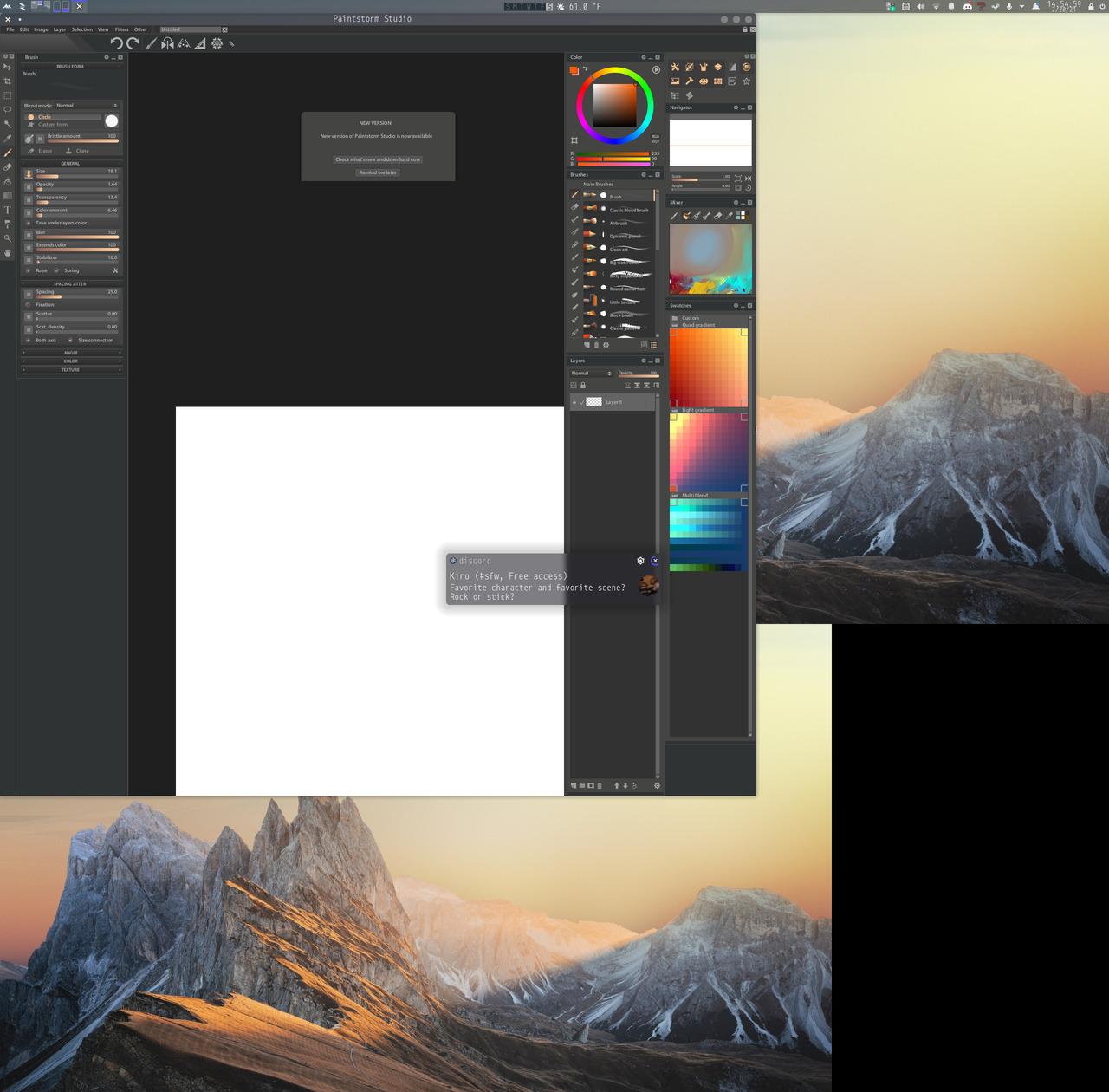
Task: Collapse the GENERAL section header
Action: tap(71, 164)
